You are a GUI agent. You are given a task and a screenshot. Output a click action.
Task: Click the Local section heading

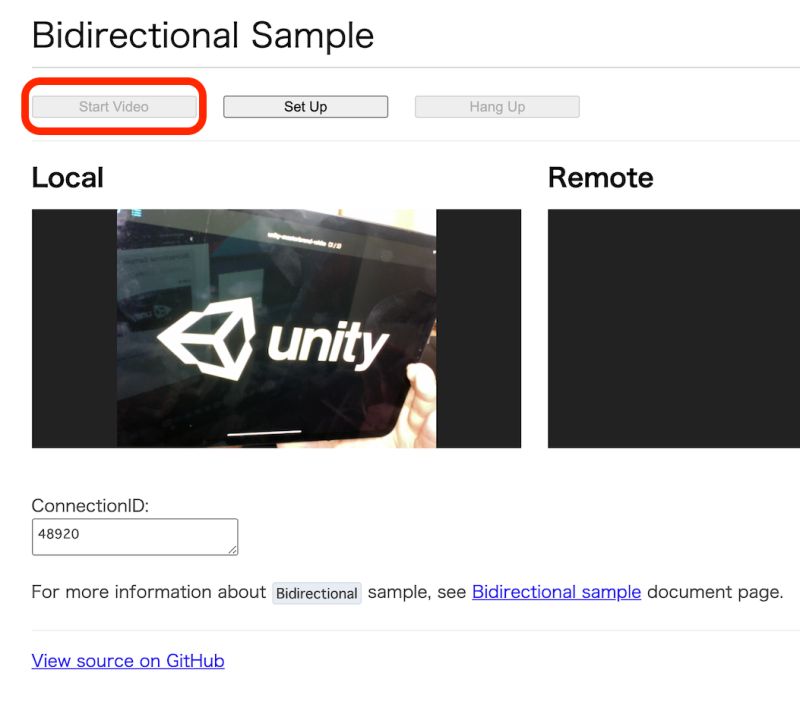pyautogui.click(x=67, y=178)
